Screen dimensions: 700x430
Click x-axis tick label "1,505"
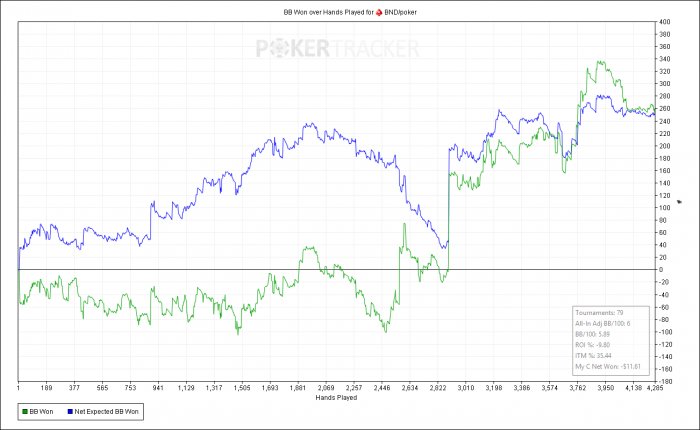click(x=242, y=388)
